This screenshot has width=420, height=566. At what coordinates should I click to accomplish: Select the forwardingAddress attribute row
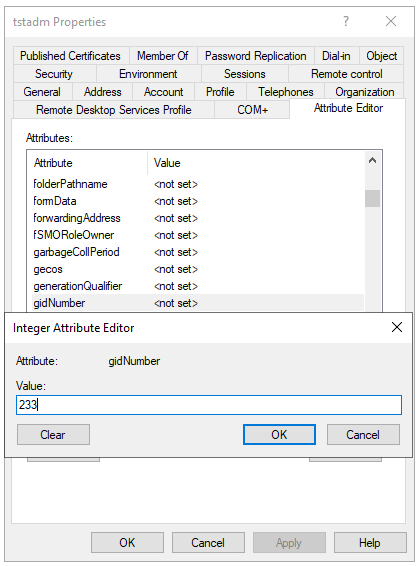click(198, 218)
